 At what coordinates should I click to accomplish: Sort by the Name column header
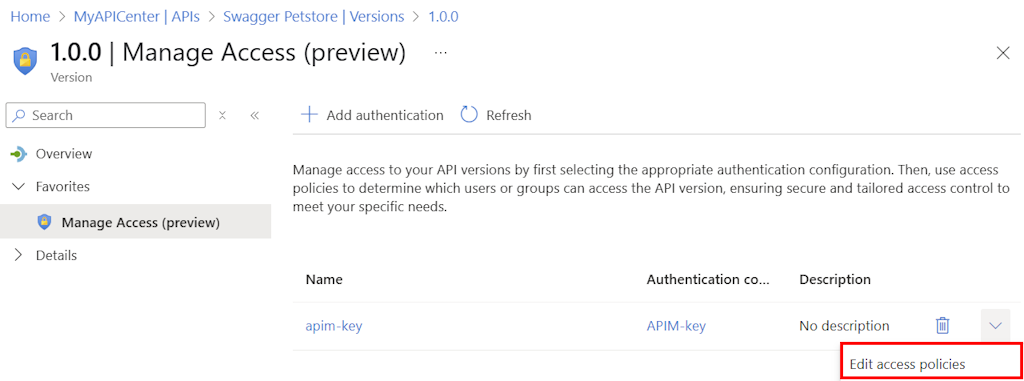pyautogui.click(x=324, y=279)
